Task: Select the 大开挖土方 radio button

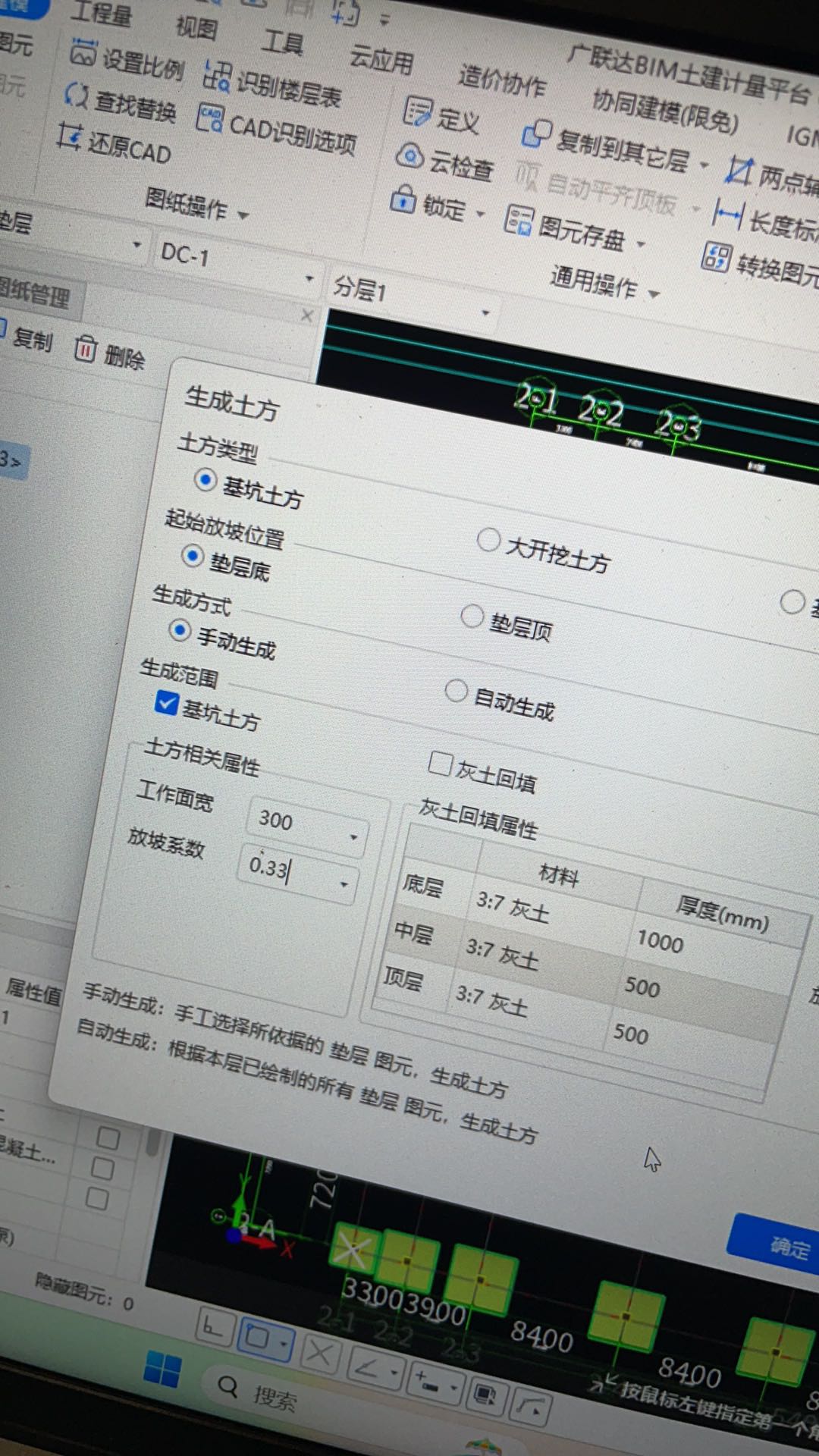Action: coord(488,540)
